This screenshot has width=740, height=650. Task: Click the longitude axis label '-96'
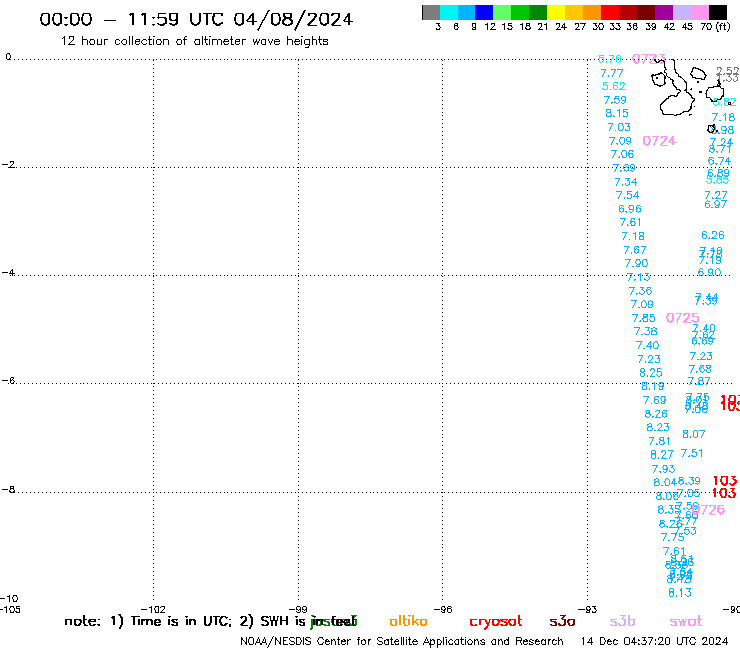pyautogui.click(x=443, y=609)
